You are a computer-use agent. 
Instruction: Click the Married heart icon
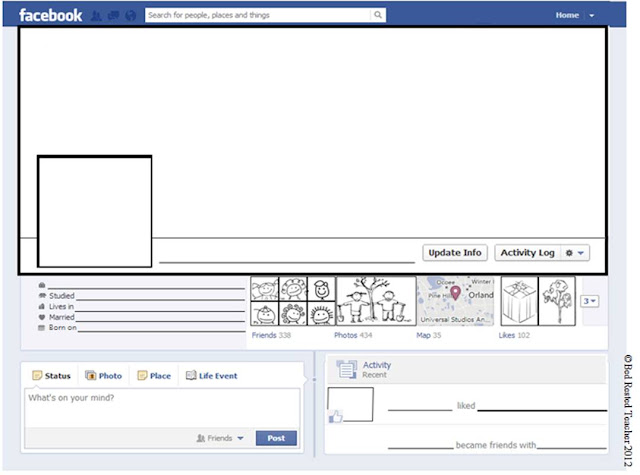(x=42, y=317)
